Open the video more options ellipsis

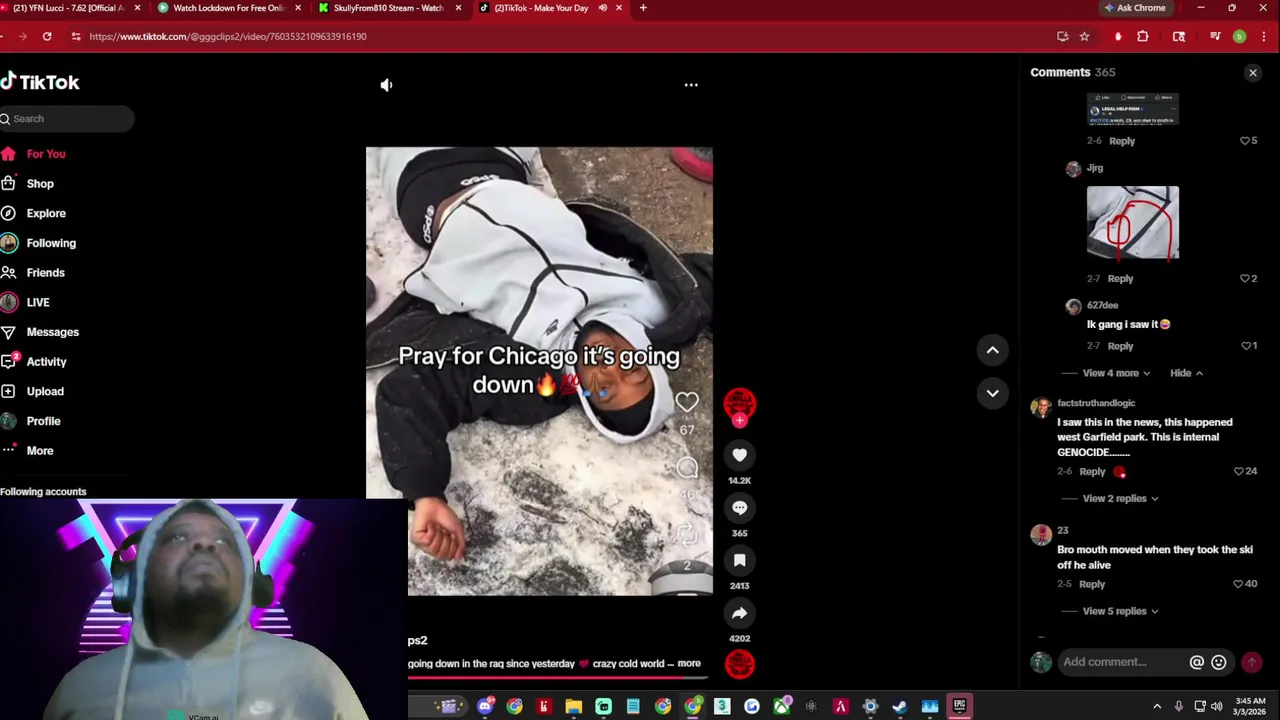pyautogui.click(x=691, y=85)
